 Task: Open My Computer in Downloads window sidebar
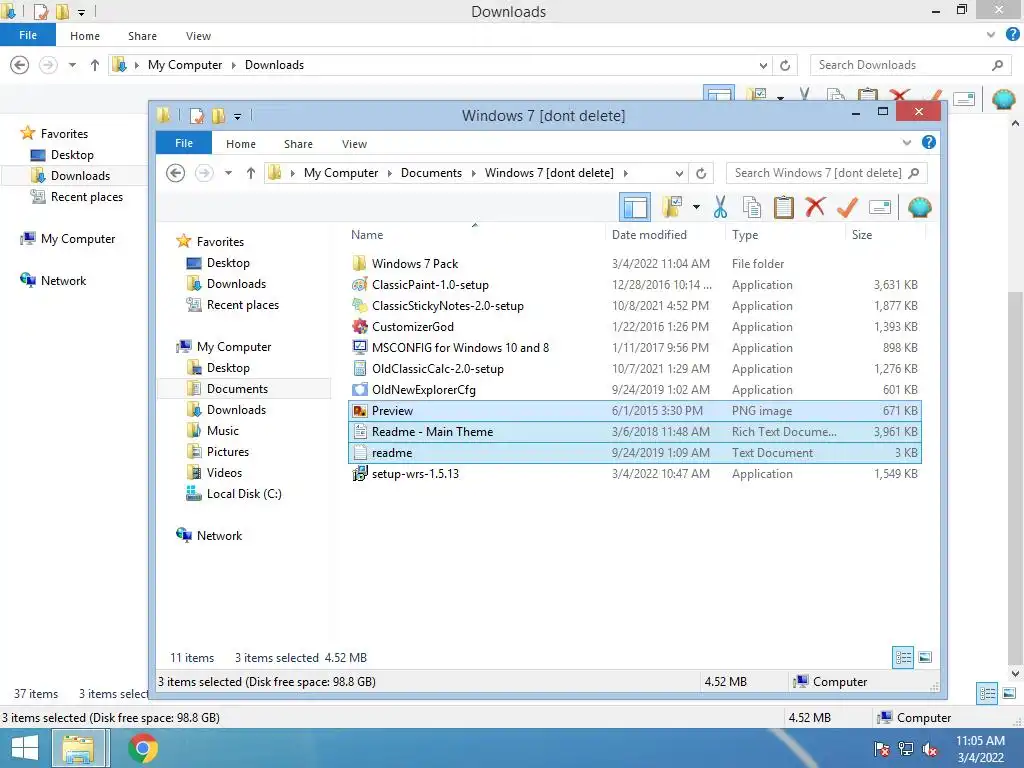(78, 239)
